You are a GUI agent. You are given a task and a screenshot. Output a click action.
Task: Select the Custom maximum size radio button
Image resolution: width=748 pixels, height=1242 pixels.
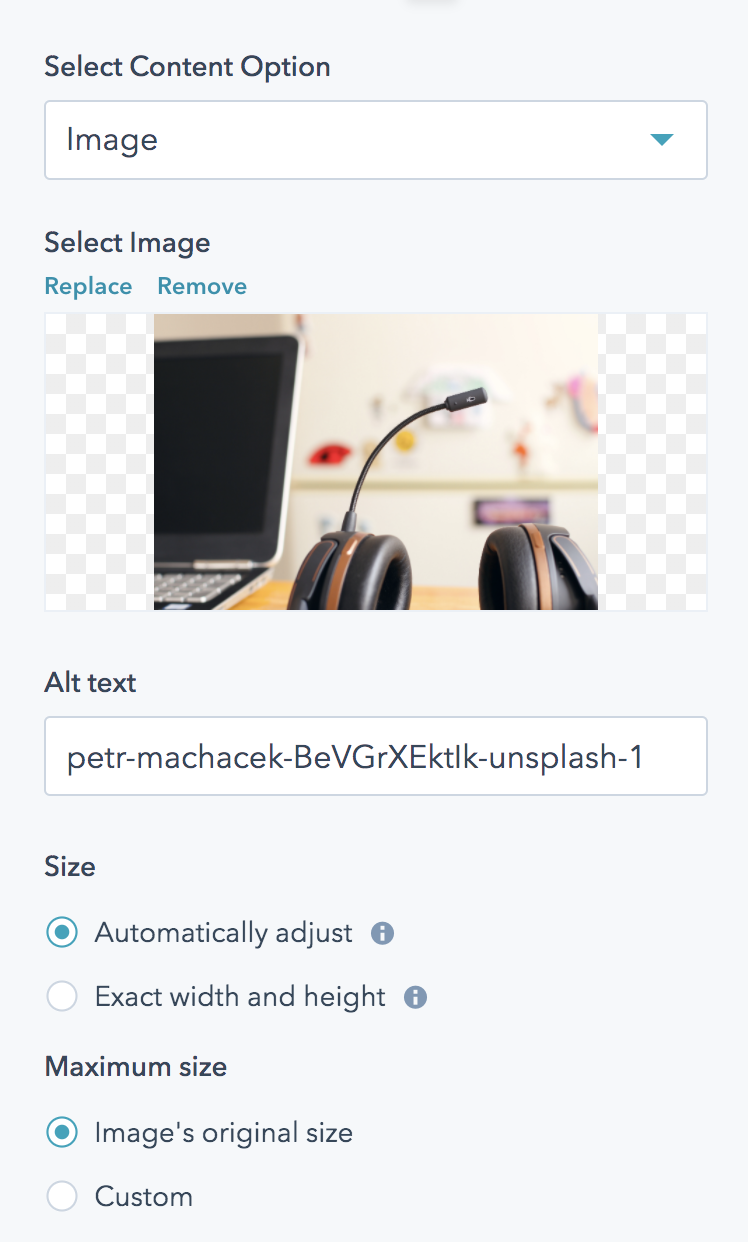[x=62, y=1197]
